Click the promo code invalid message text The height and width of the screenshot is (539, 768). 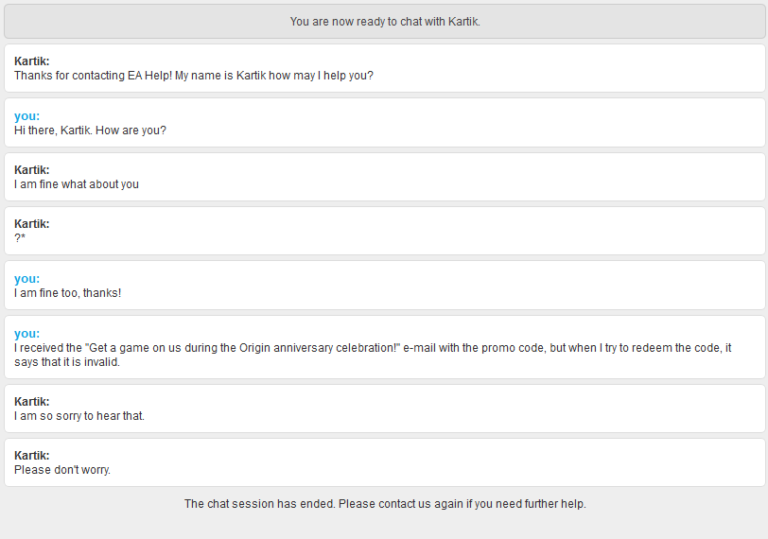372,348
